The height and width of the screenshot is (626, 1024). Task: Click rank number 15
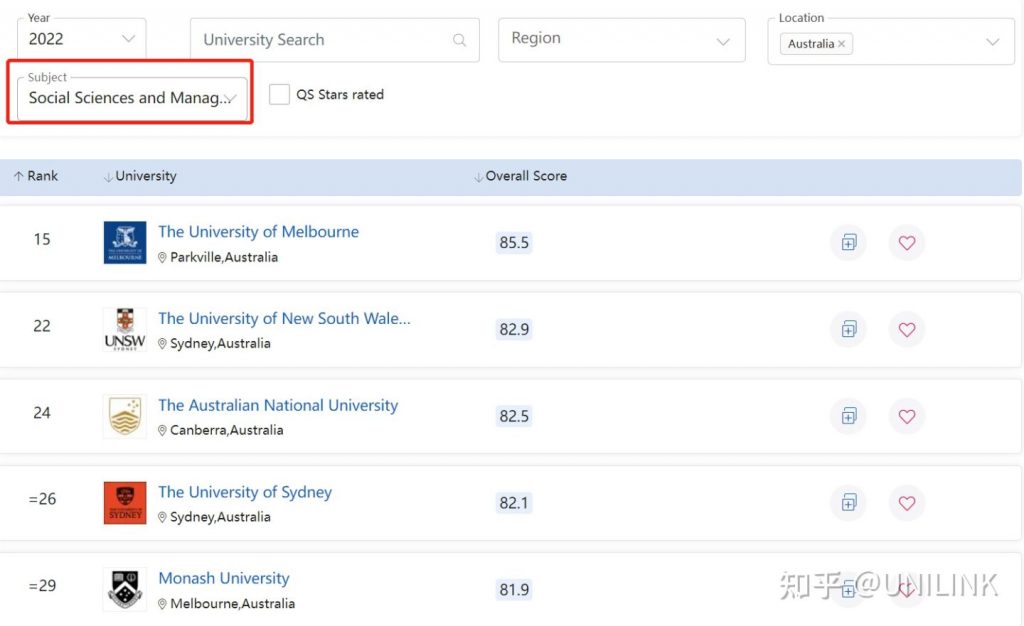(x=42, y=240)
